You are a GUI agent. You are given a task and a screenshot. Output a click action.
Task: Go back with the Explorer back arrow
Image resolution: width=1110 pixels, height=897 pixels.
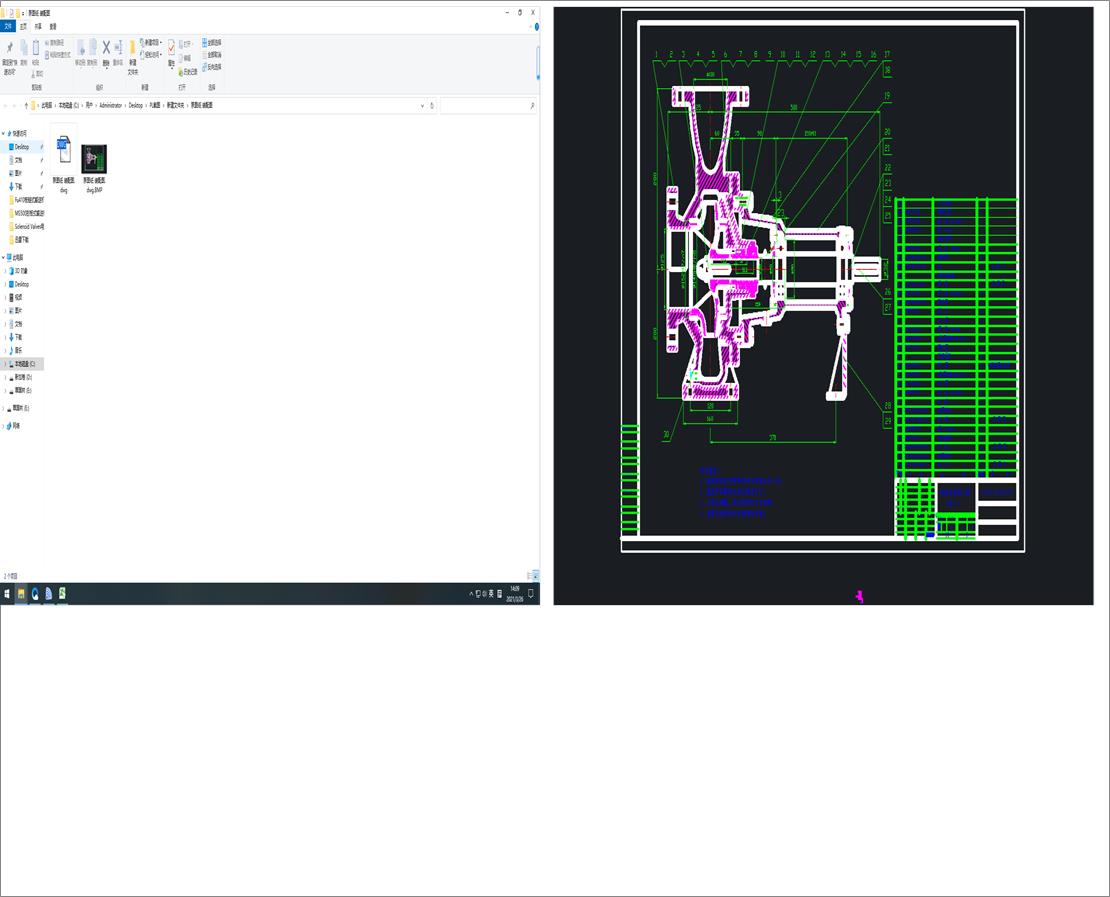(6, 105)
